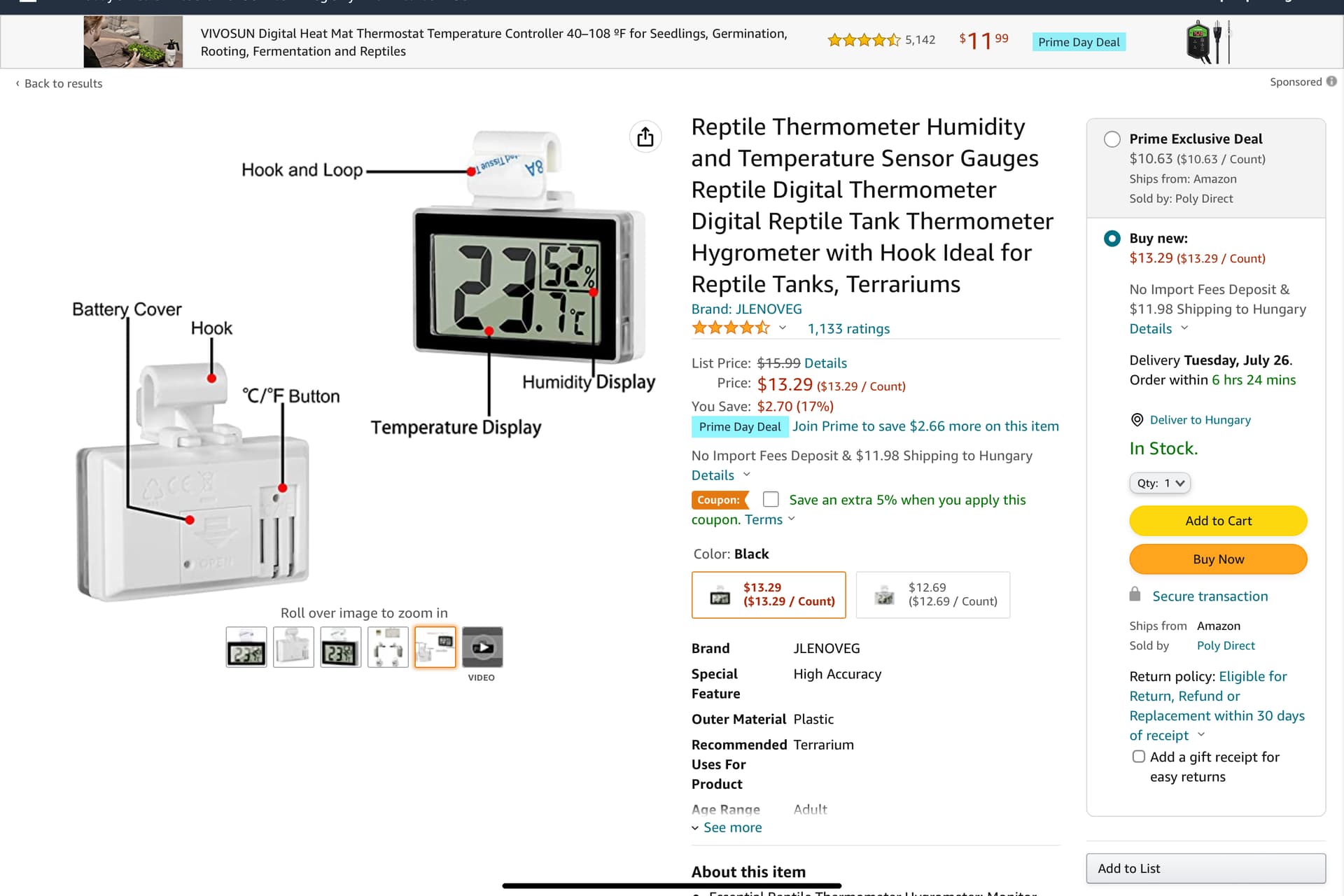Play the product VIDEO thumbnail

coord(482,647)
